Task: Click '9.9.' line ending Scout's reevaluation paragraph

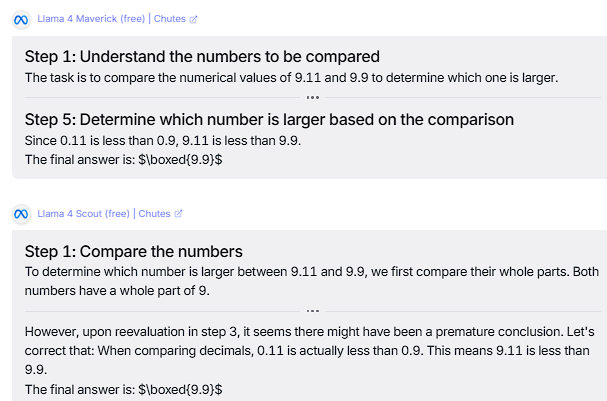Action: [36, 370]
